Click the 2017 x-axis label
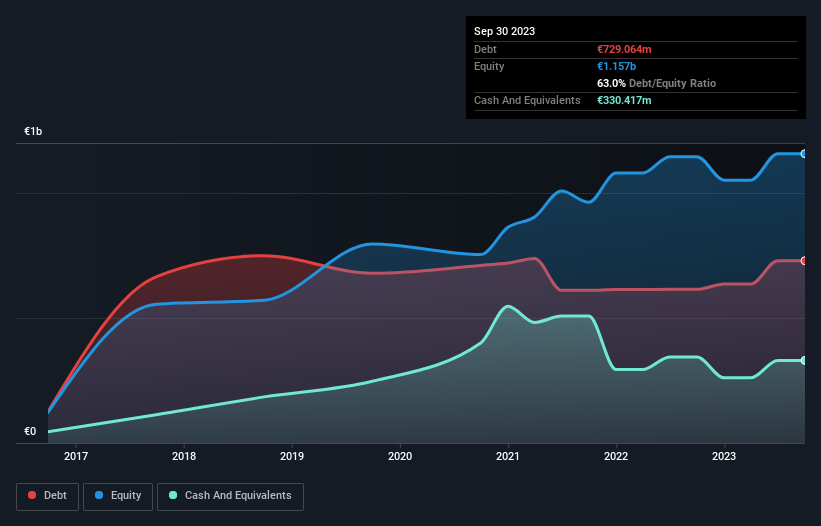This screenshot has height=526, width=821. pyautogui.click(x=76, y=456)
